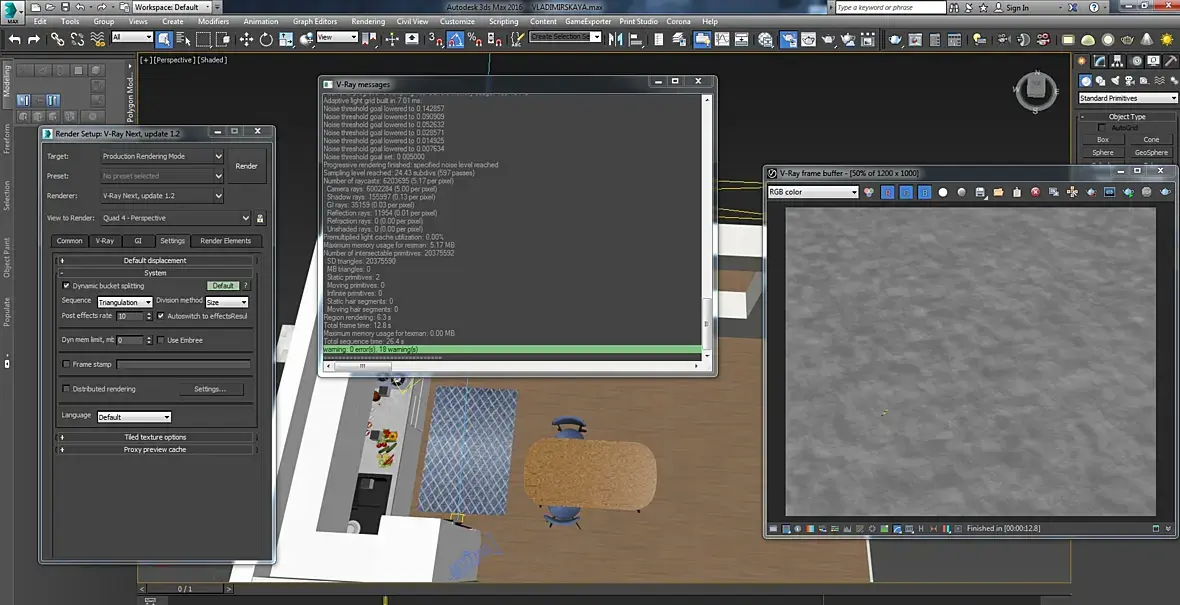Toggle the Percent Snap icon
1180x605 pixels.
474,39
